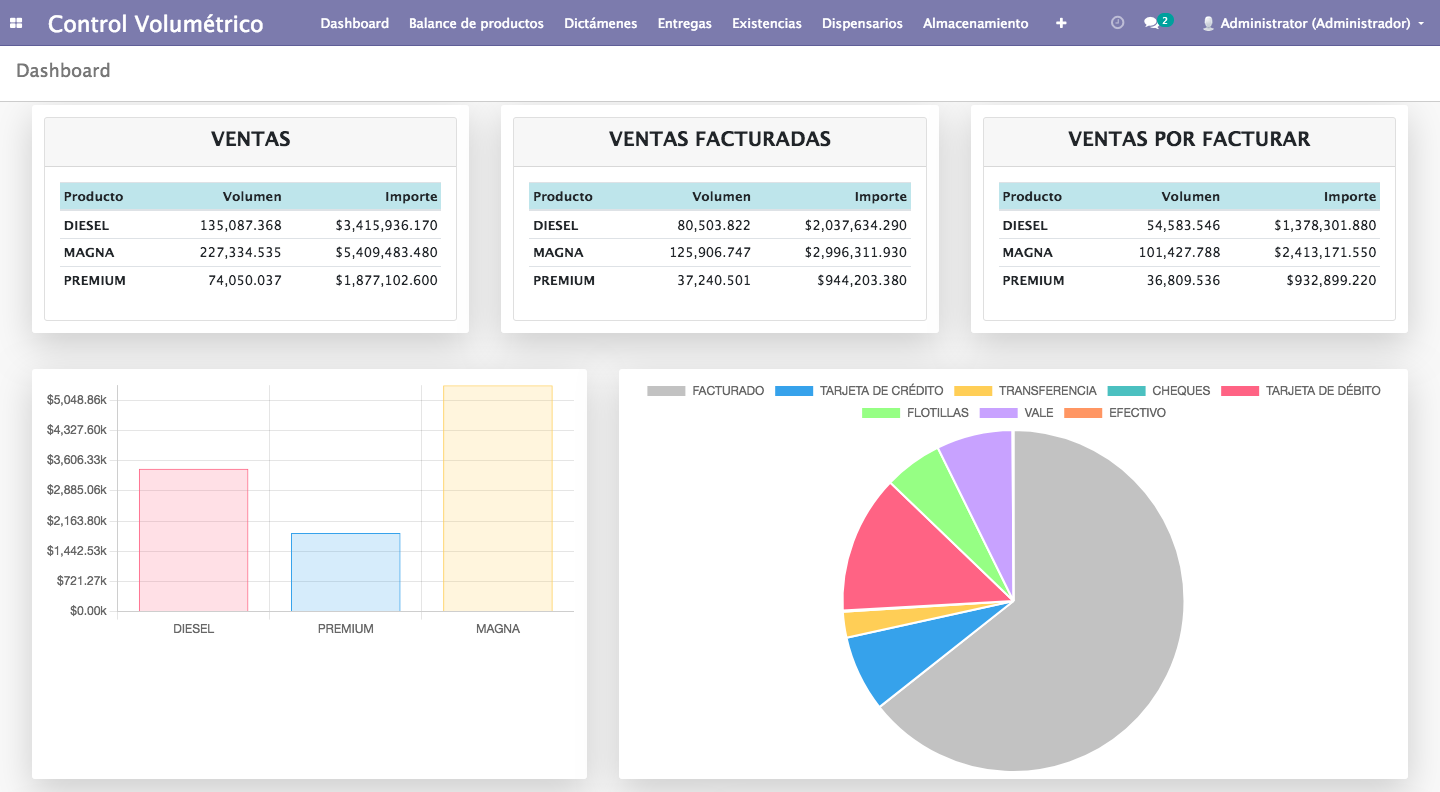
Task: Open the Existencias menu
Action: coord(766,23)
